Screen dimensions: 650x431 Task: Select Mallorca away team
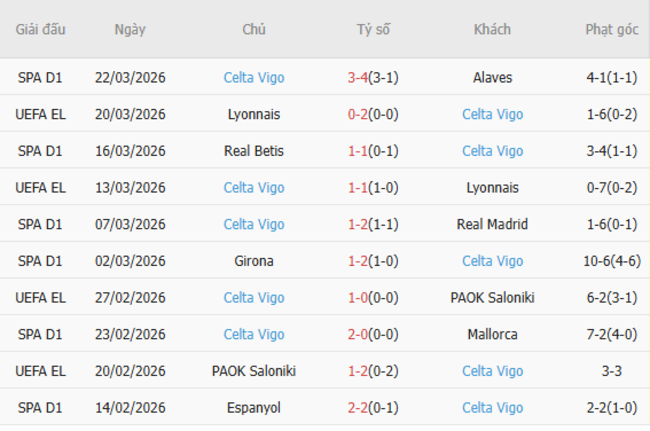492,334
